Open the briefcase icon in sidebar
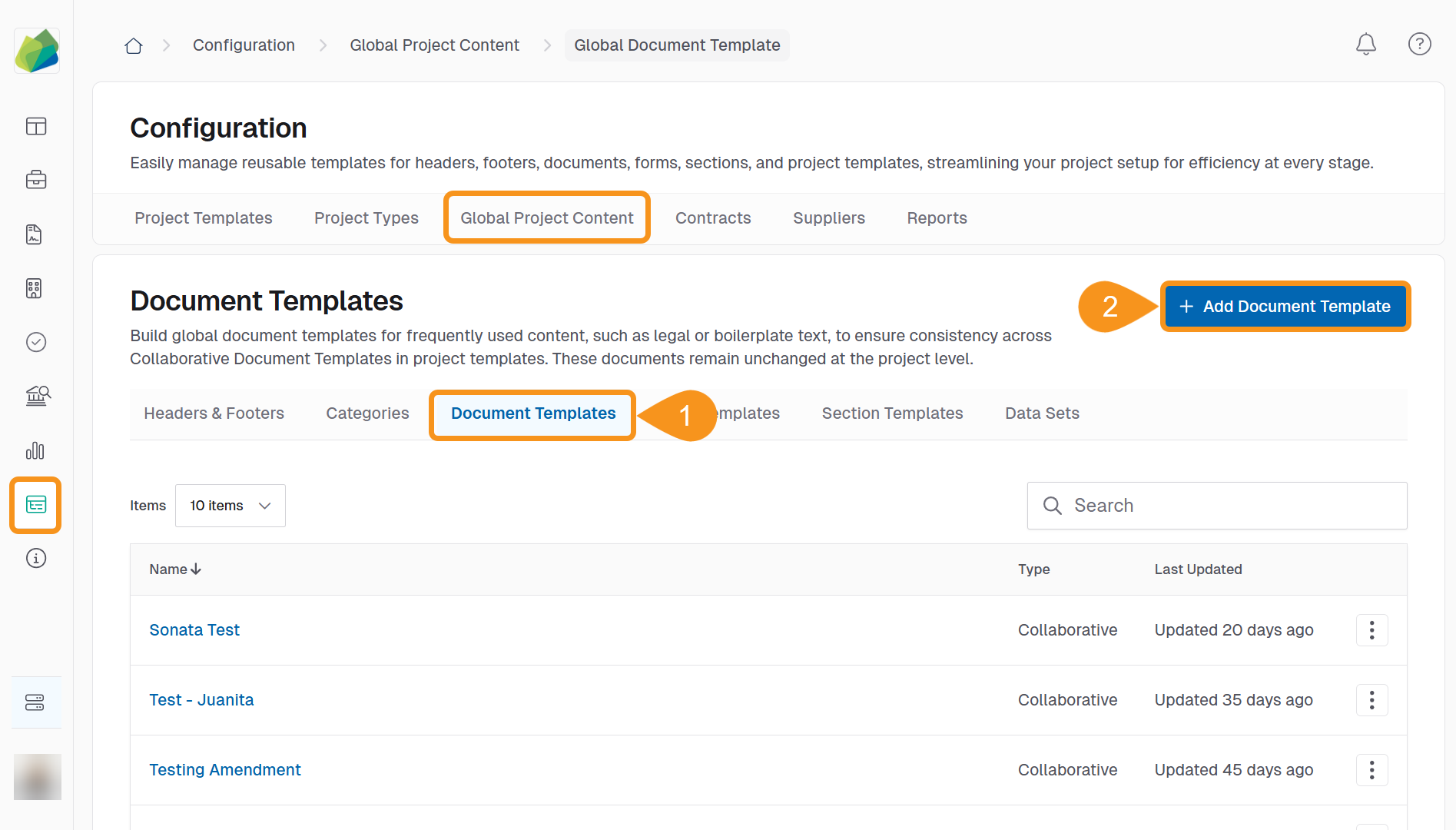1456x830 pixels. (x=36, y=180)
